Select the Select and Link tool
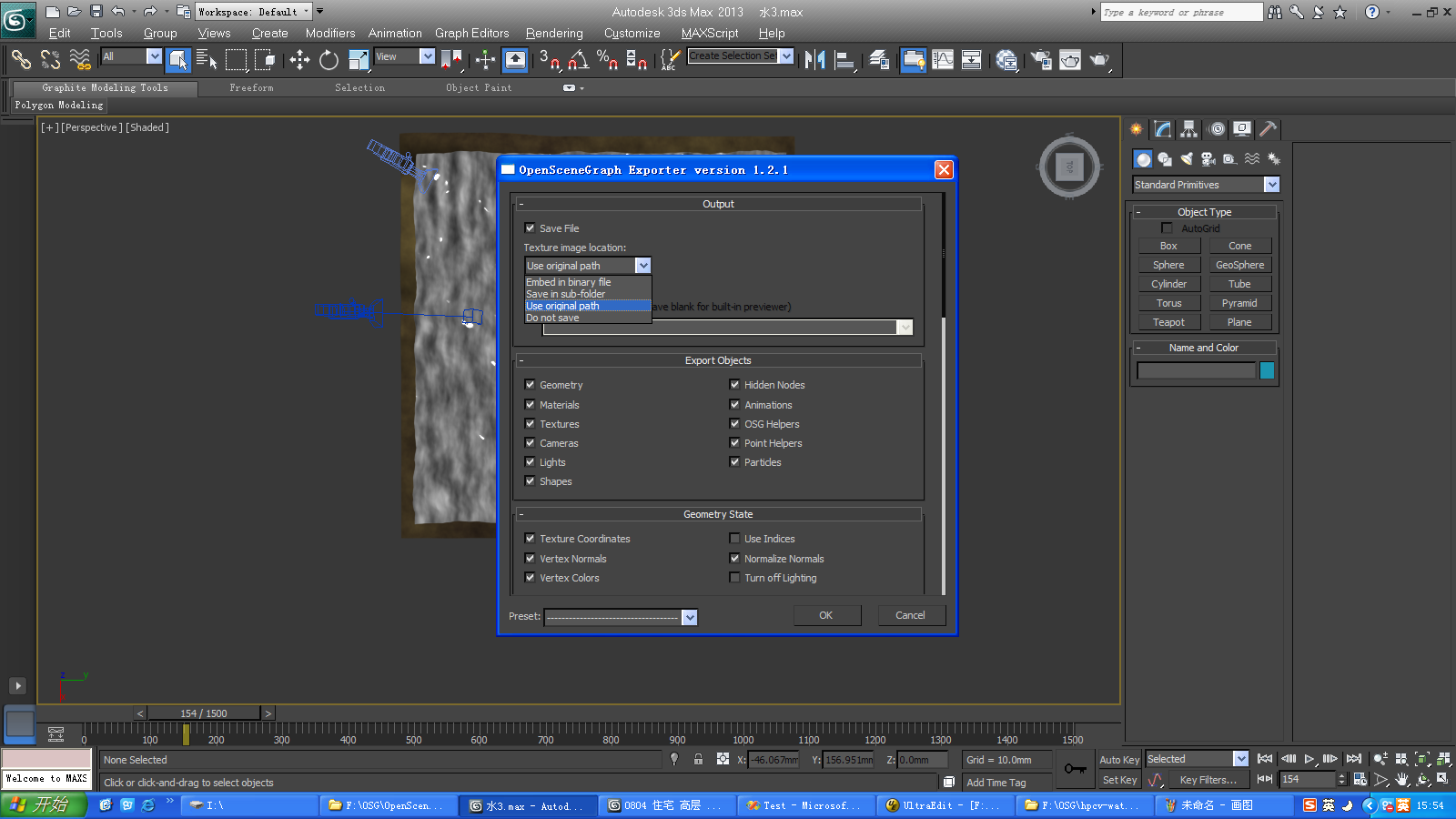Image resolution: width=1456 pixels, height=819 pixels. point(20,60)
